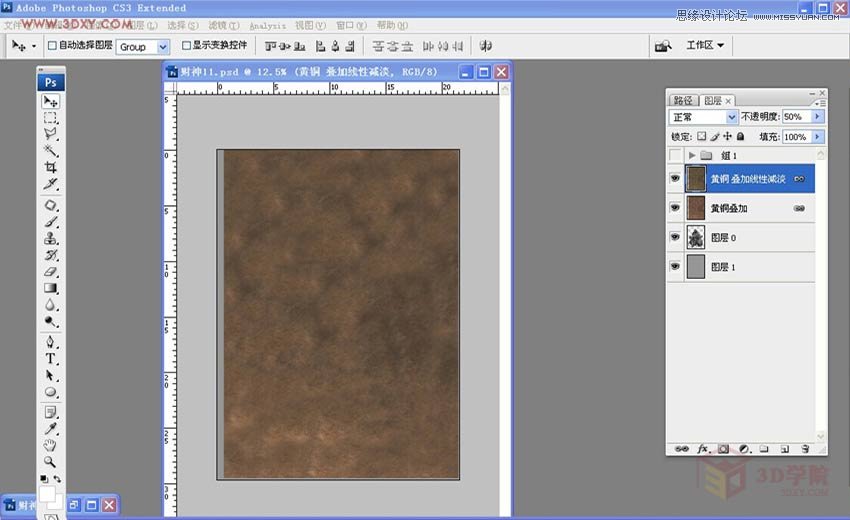The height and width of the screenshot is (520, 850).
Task: Toggle lock image pixels
Action: pyautogui.click(x=715, y=137)
